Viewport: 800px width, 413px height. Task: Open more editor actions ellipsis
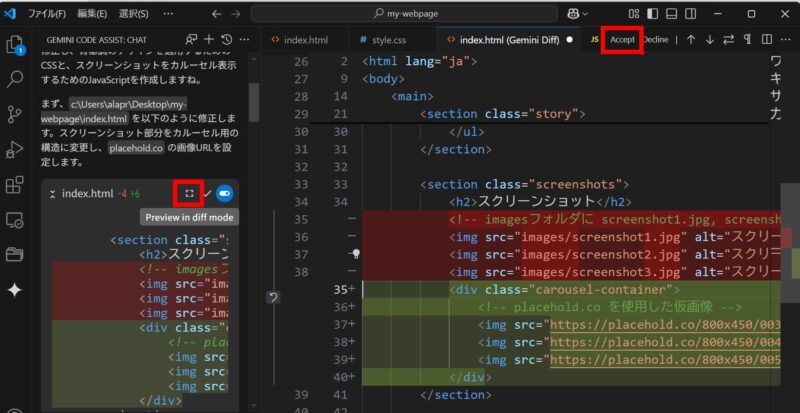pos(784,39)
